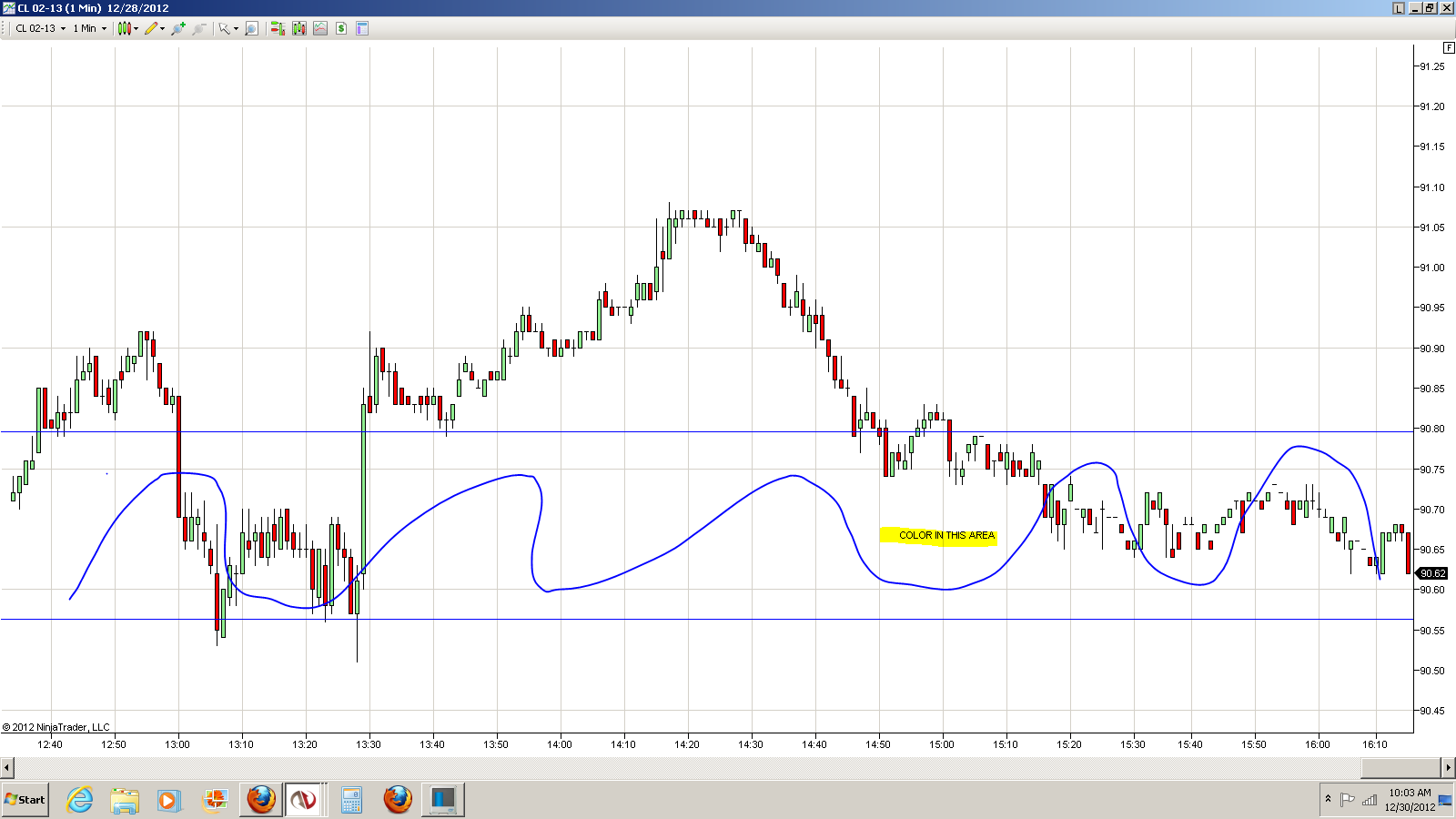Click the 15:00 time axis label

click(942, 744)
